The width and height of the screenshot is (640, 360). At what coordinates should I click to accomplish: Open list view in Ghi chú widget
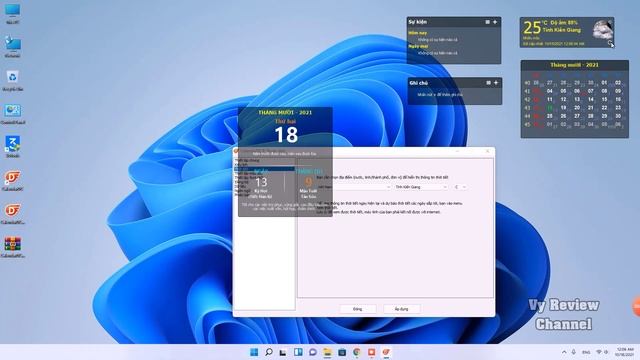(488, 83)
